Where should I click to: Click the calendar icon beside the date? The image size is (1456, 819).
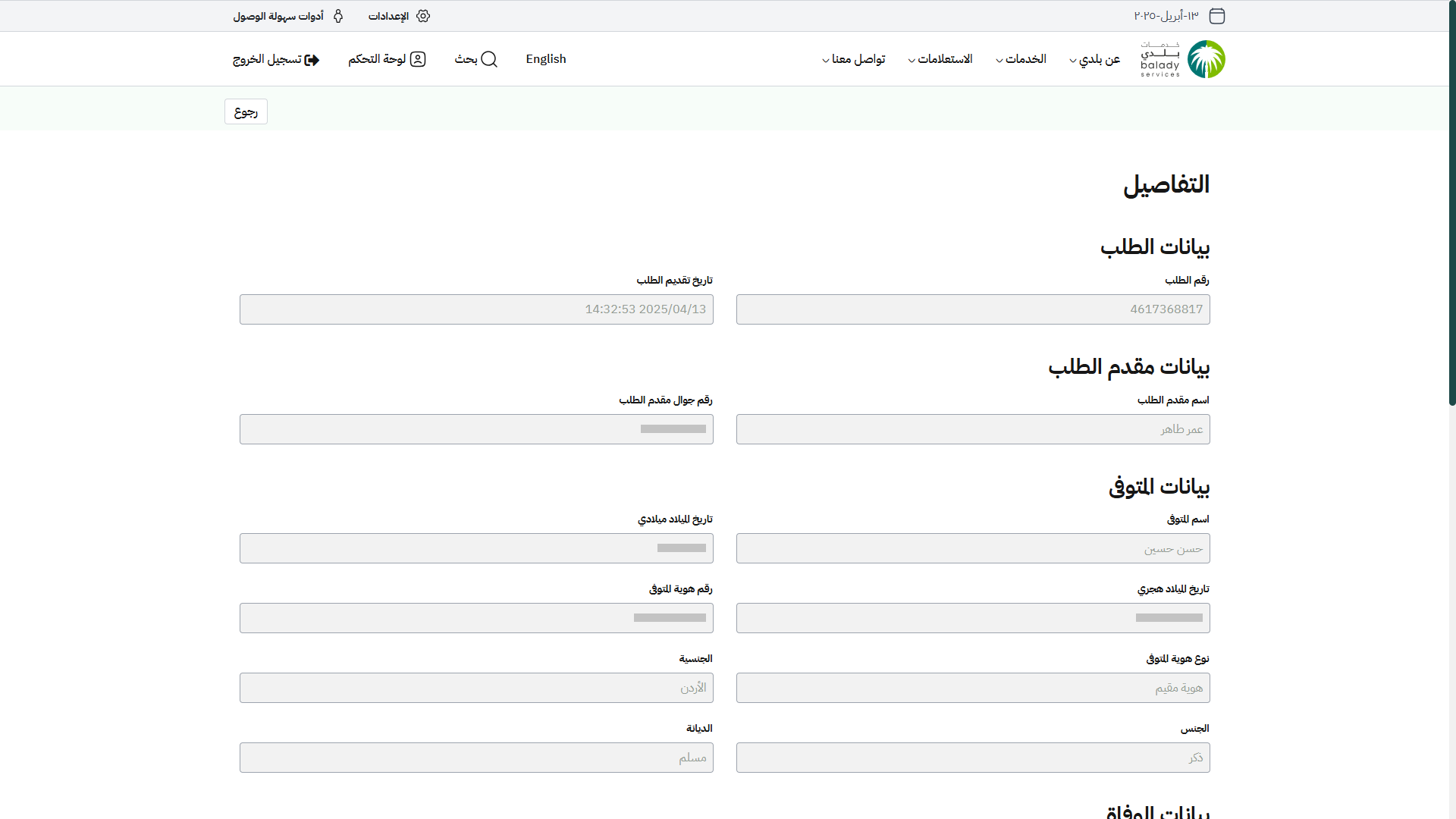(1216, 16)
